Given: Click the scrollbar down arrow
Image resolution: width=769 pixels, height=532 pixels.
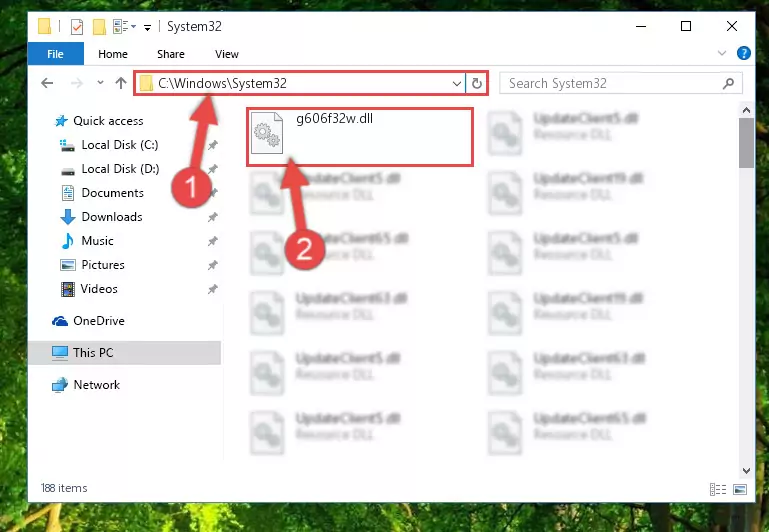Looking at the screenshot, I should 746,471.
